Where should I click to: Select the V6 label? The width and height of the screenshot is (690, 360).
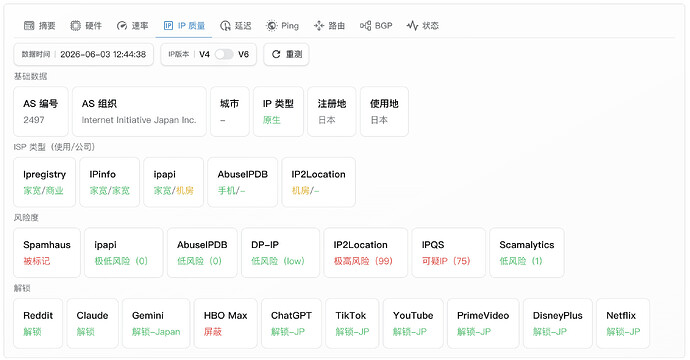pyautogui.click(x=243, y=54)
